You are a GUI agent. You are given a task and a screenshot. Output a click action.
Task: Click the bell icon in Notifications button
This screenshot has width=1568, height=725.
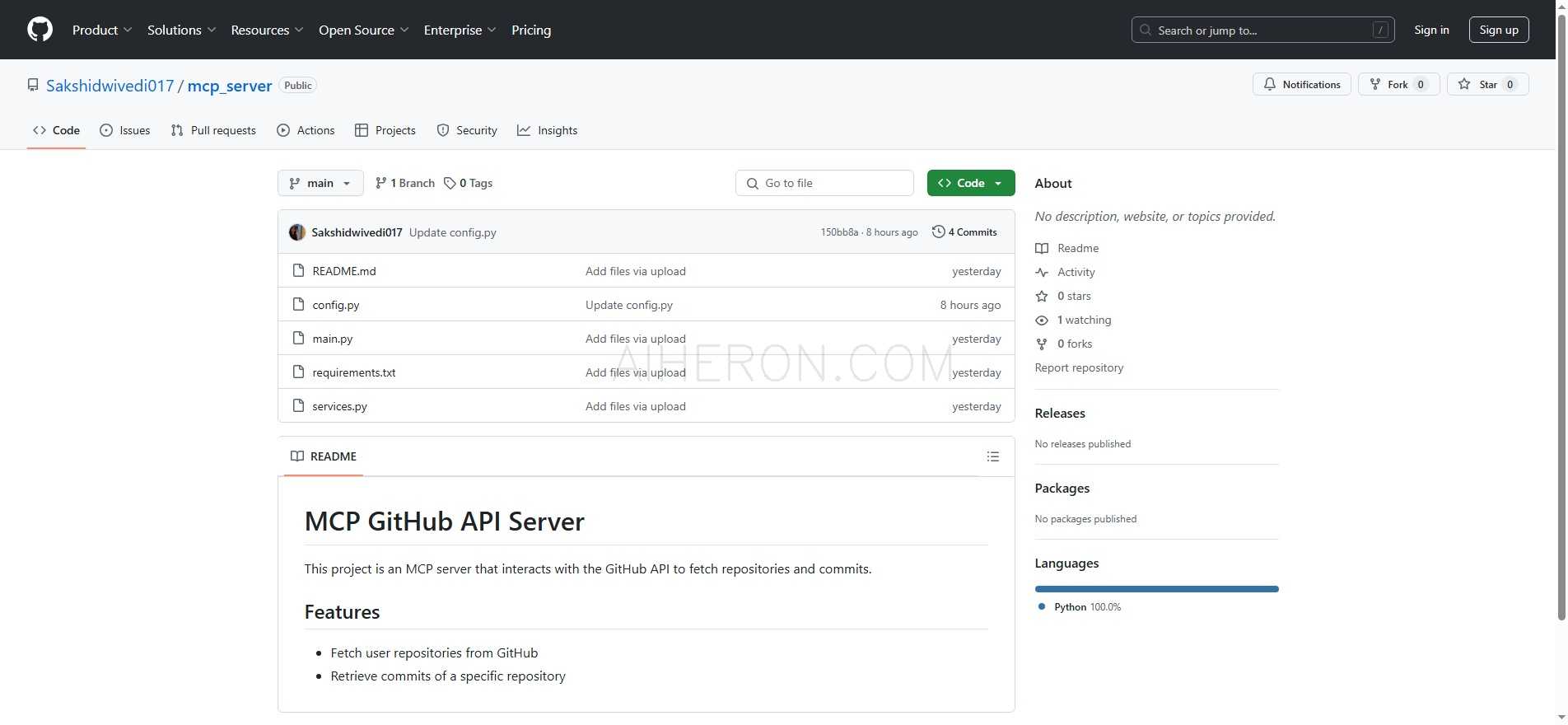pyautogui.click(x=1270, y=84)
